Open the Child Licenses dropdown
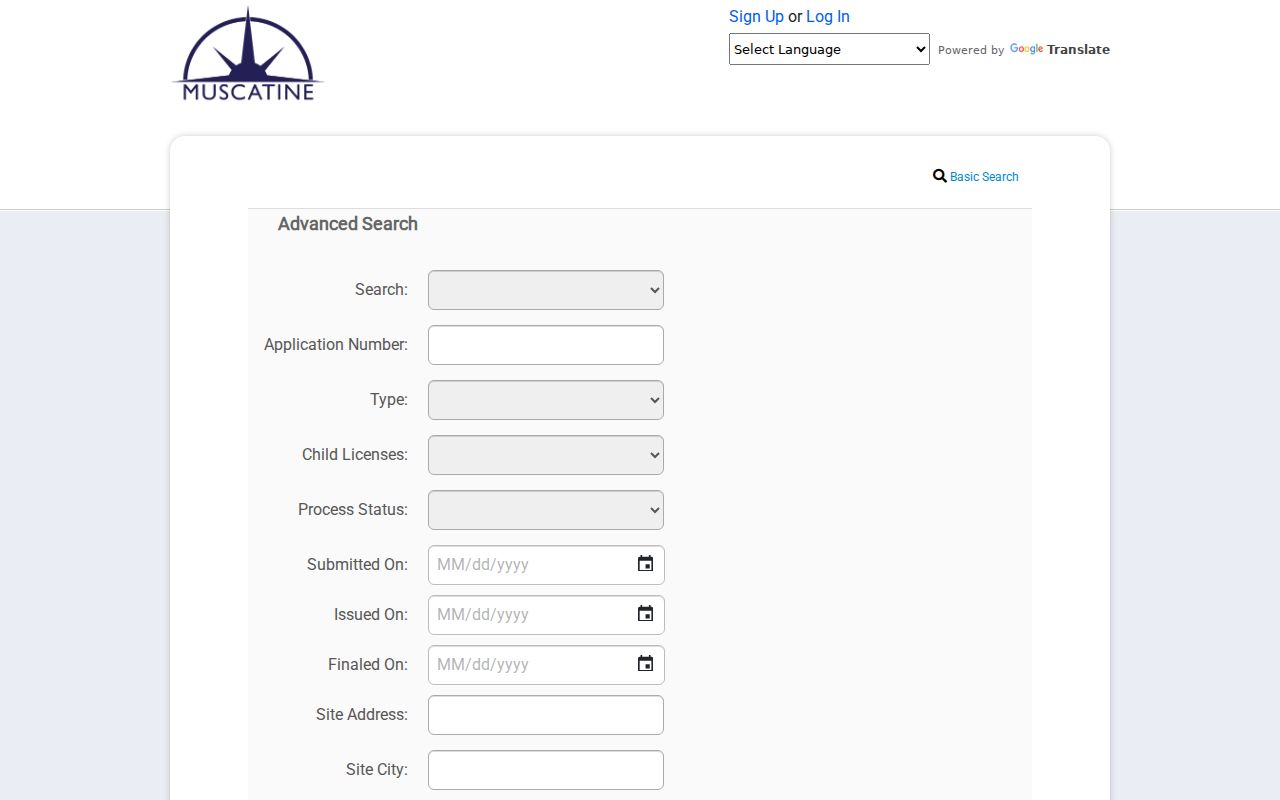 [x=546, y=455]
